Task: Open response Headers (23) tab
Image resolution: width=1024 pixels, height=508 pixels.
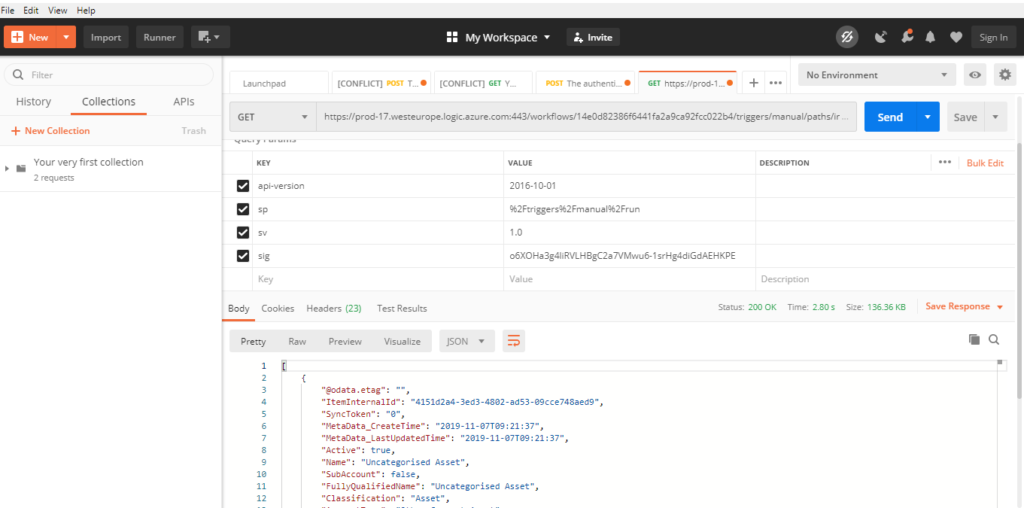Action: point(334,308)
